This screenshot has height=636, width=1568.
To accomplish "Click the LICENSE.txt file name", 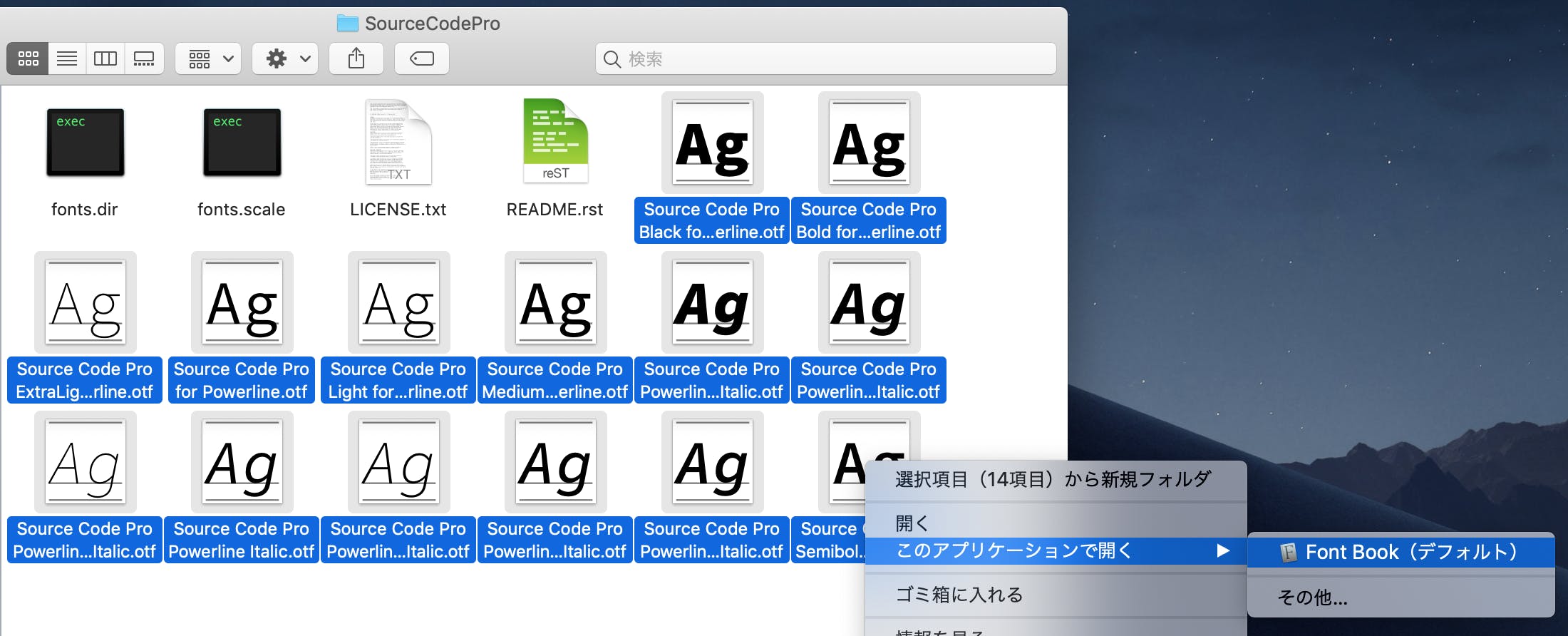I will click(x=398, y=210).
